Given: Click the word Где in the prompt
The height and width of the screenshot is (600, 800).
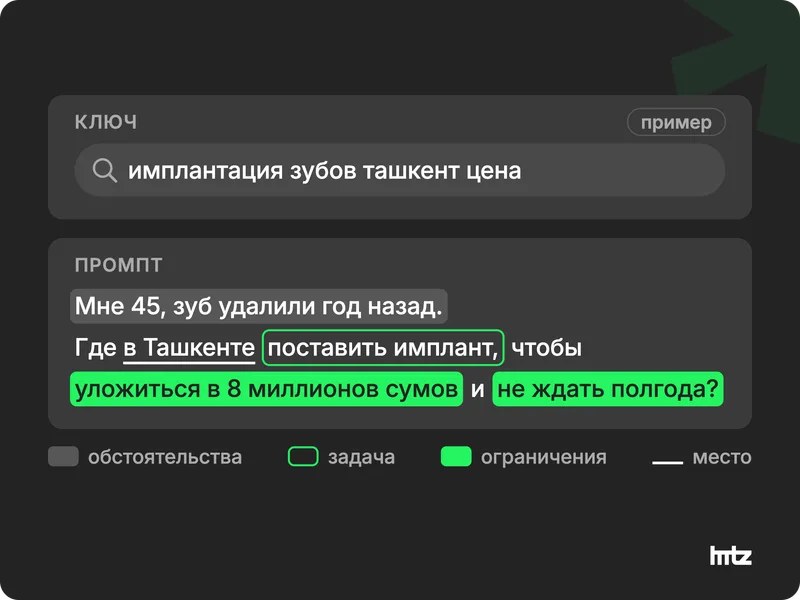Looking at the screenshot, I should 96,348.
